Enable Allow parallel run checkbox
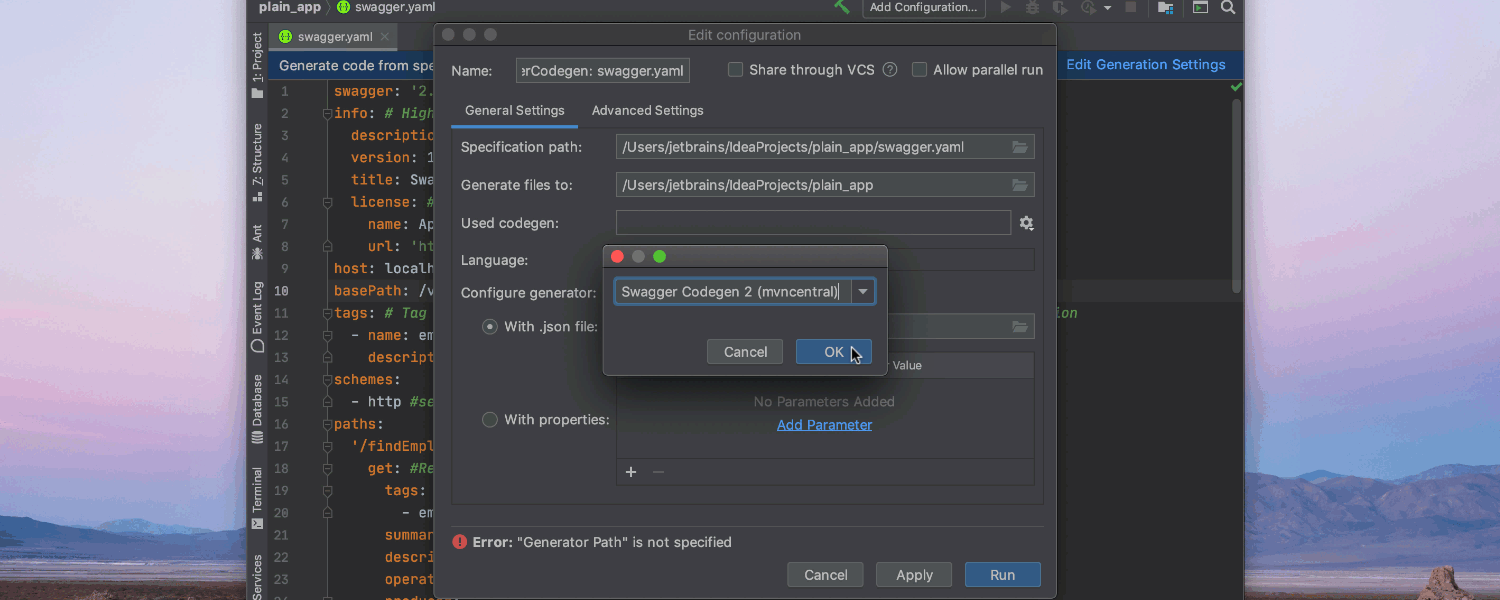The width and height of the screenshot is (1500, 600). 919,70
